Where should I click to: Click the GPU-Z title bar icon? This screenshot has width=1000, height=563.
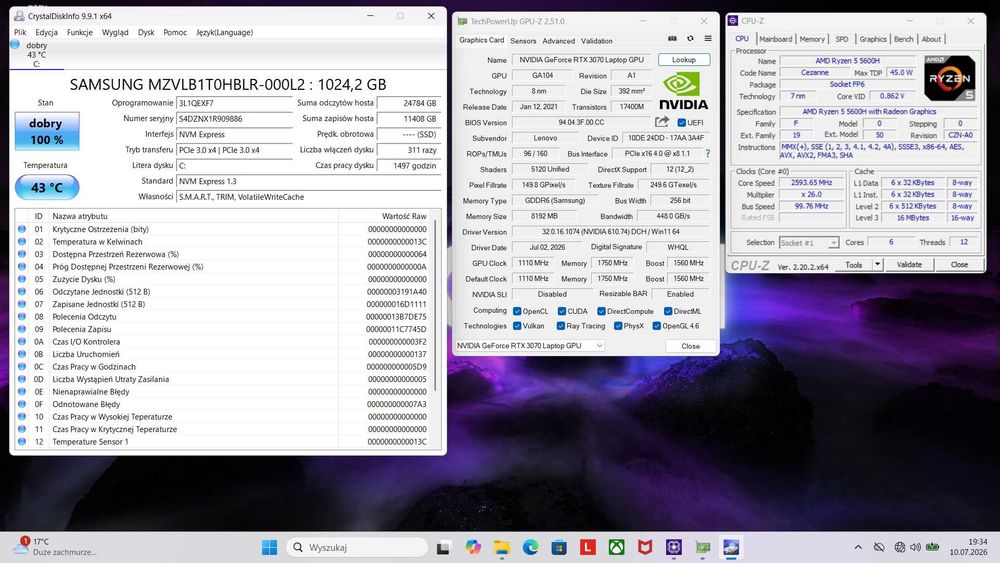[x=462, y=21]
